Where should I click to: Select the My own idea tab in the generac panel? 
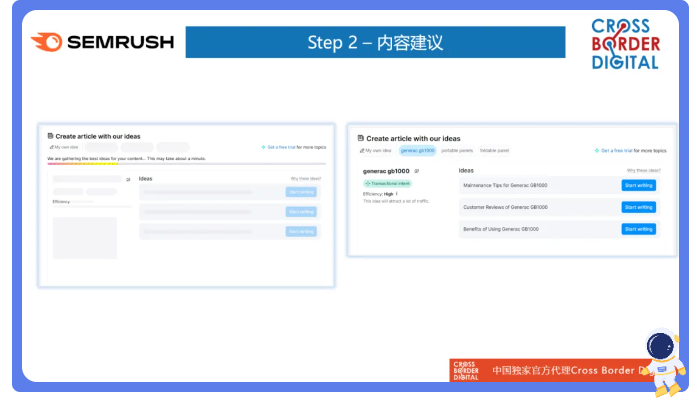(376, 151)
